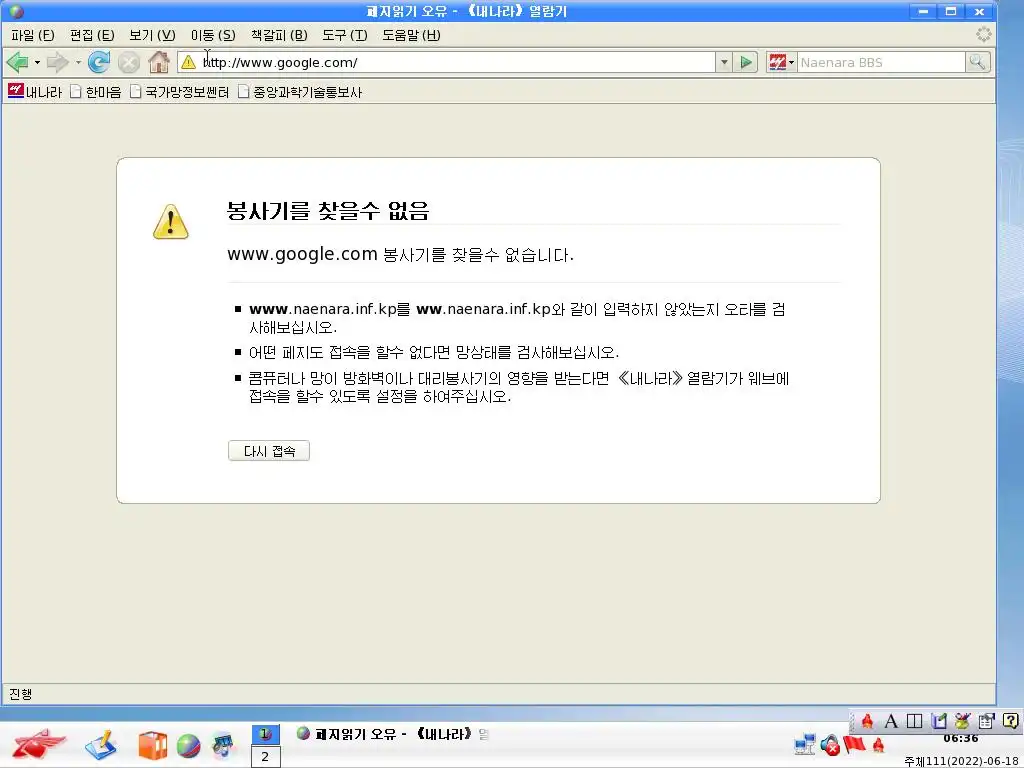Click the small red flame icon beside the tray flag
This screenshot has width=1024, height=768.
coord(878,744)
